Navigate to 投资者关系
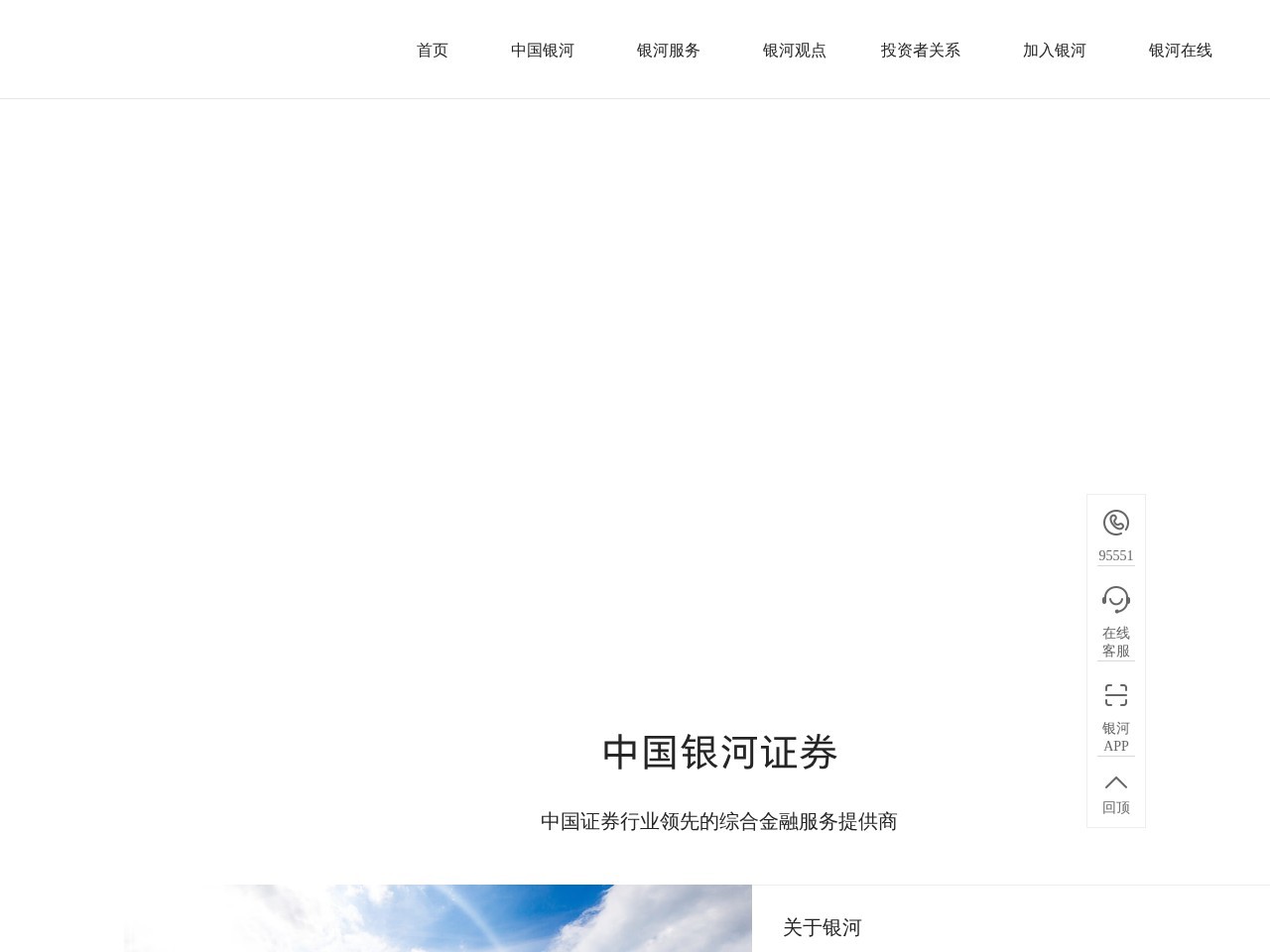 pyautogui.click(x=920, y=51)
